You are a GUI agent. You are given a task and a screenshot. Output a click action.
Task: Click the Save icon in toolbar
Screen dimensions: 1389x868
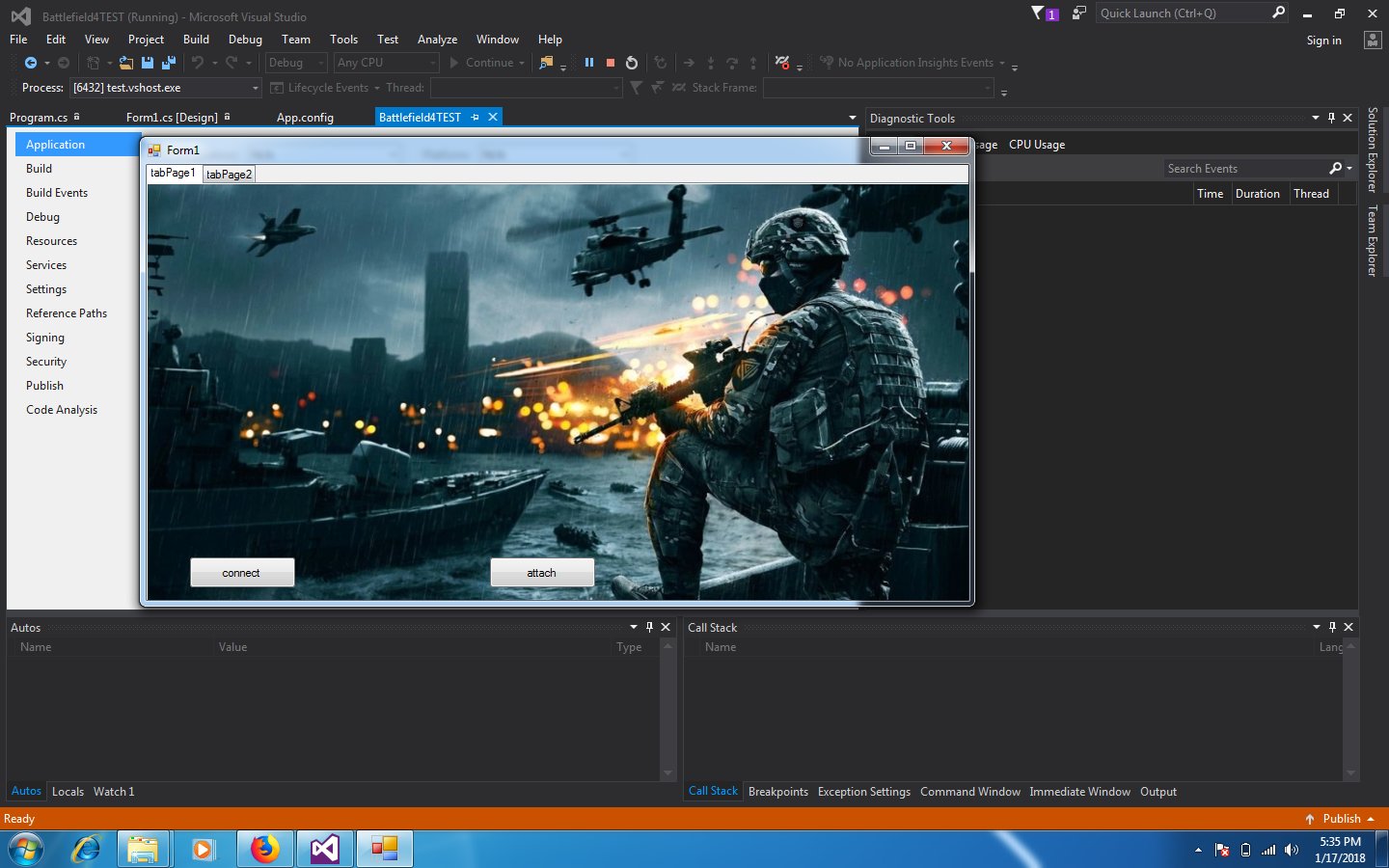pyautogui.click(x=148, y=63)
